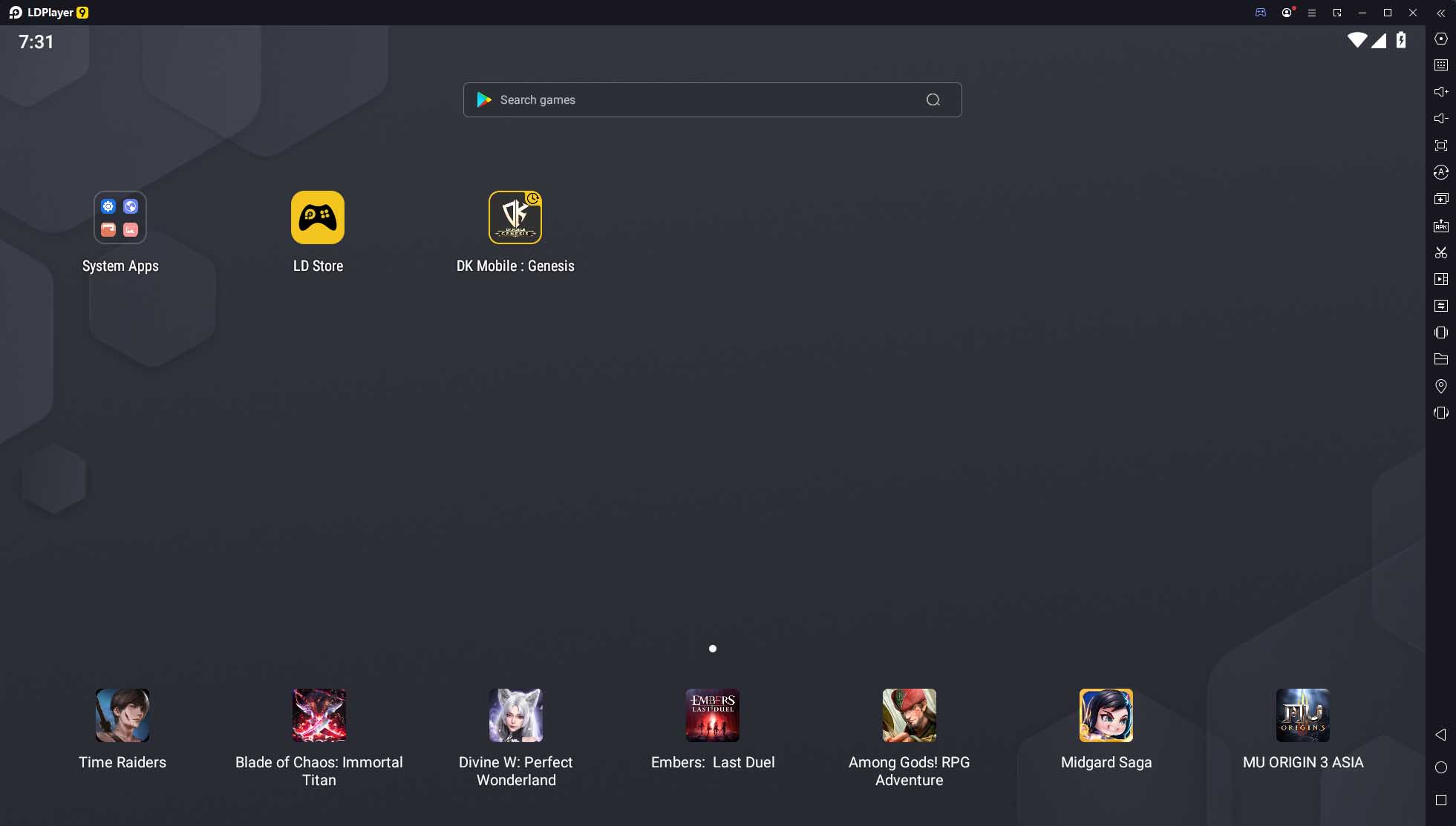1456x826 pixels.
Task: Open the shared folder icon
Action: [1441, 359]
